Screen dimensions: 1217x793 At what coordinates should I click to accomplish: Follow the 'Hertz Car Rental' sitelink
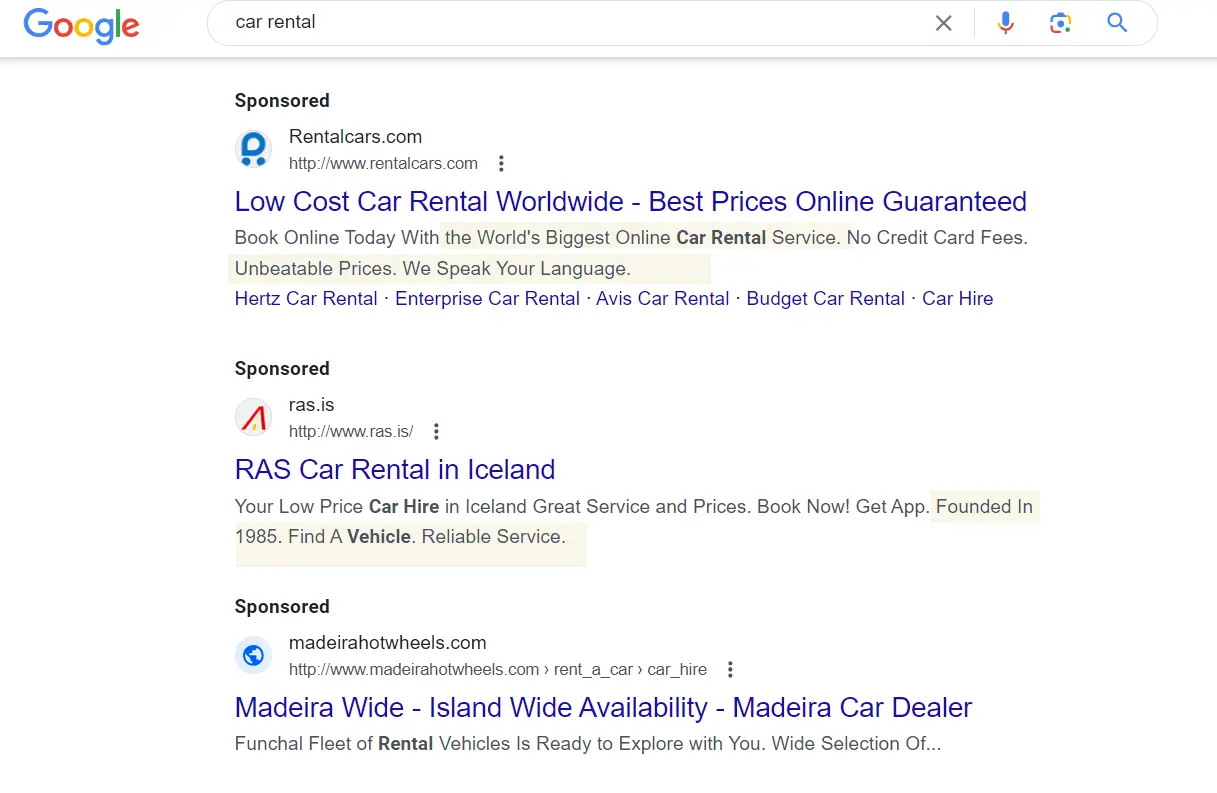click(x=306, y=298)
